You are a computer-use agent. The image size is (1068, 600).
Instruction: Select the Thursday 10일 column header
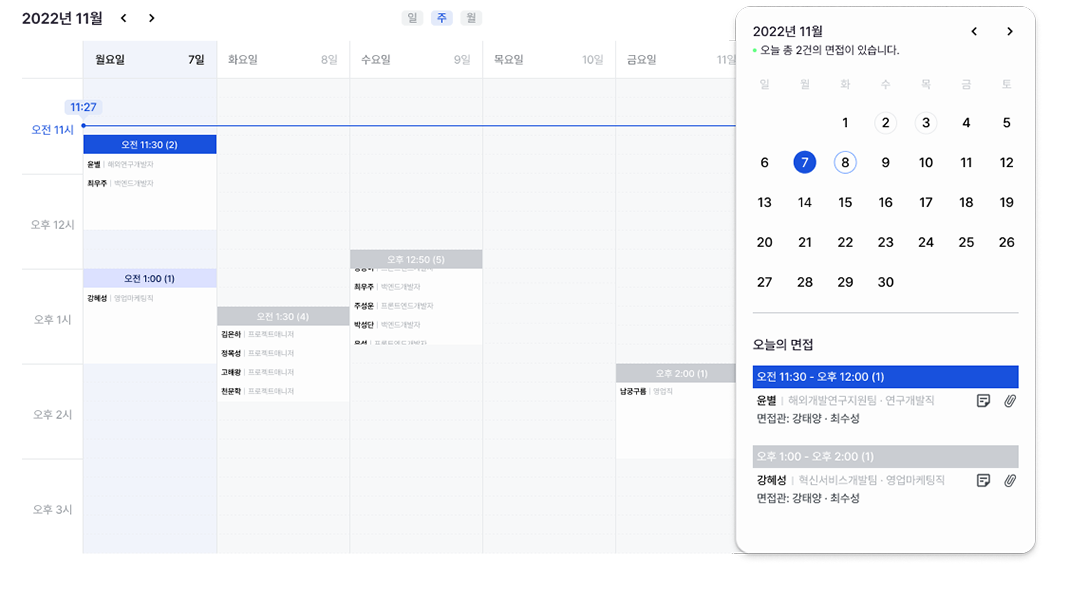coord(549,60)
